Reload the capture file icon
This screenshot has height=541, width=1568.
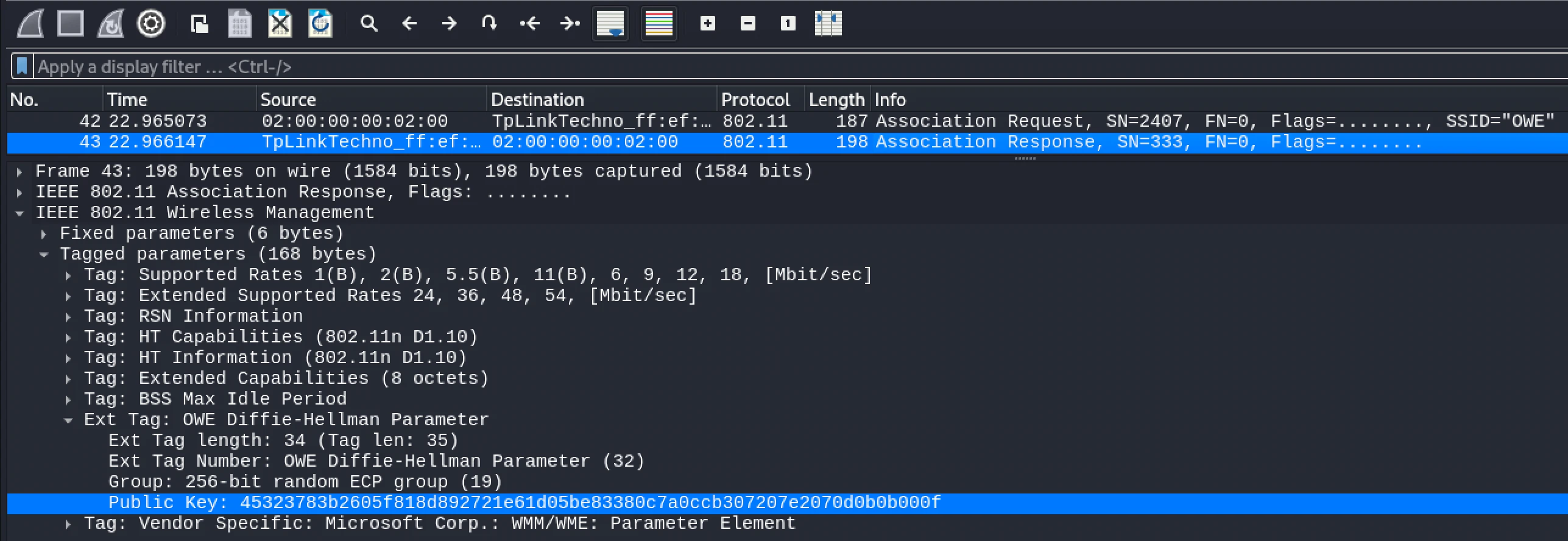(320, 24)
